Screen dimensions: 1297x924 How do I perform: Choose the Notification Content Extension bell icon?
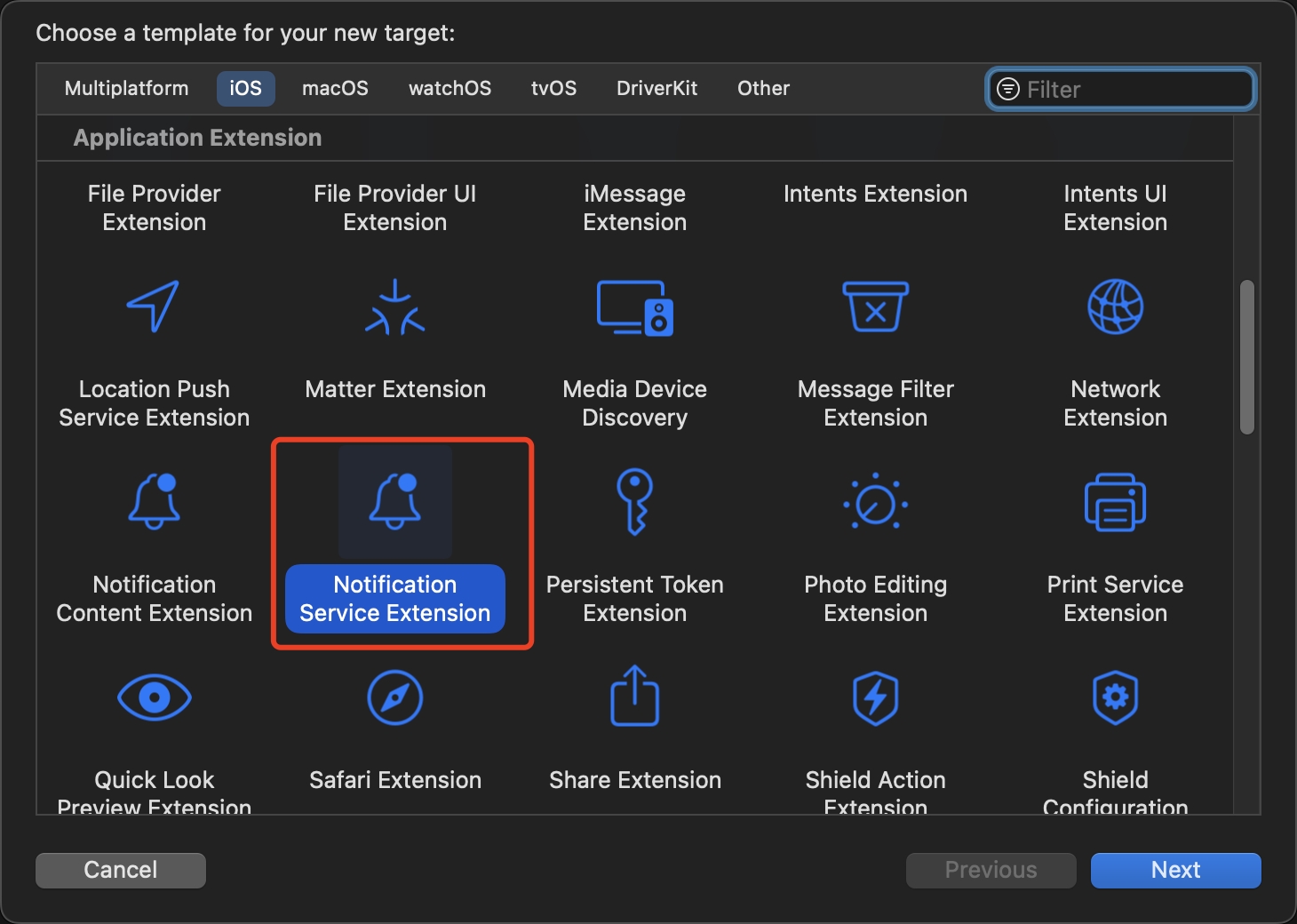tap(154, 502)
